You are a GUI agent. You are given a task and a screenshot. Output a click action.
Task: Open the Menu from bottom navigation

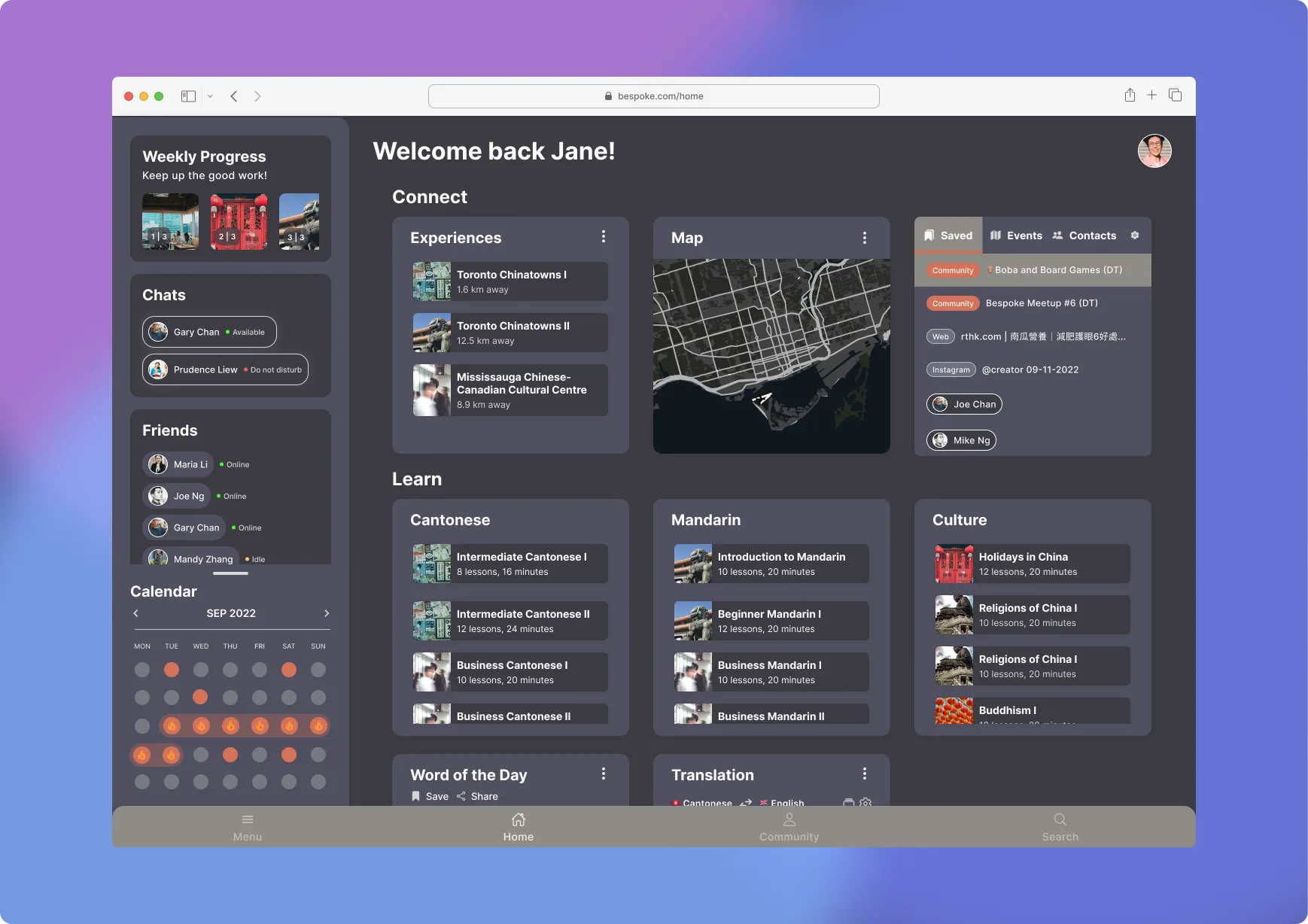[248, 826]
